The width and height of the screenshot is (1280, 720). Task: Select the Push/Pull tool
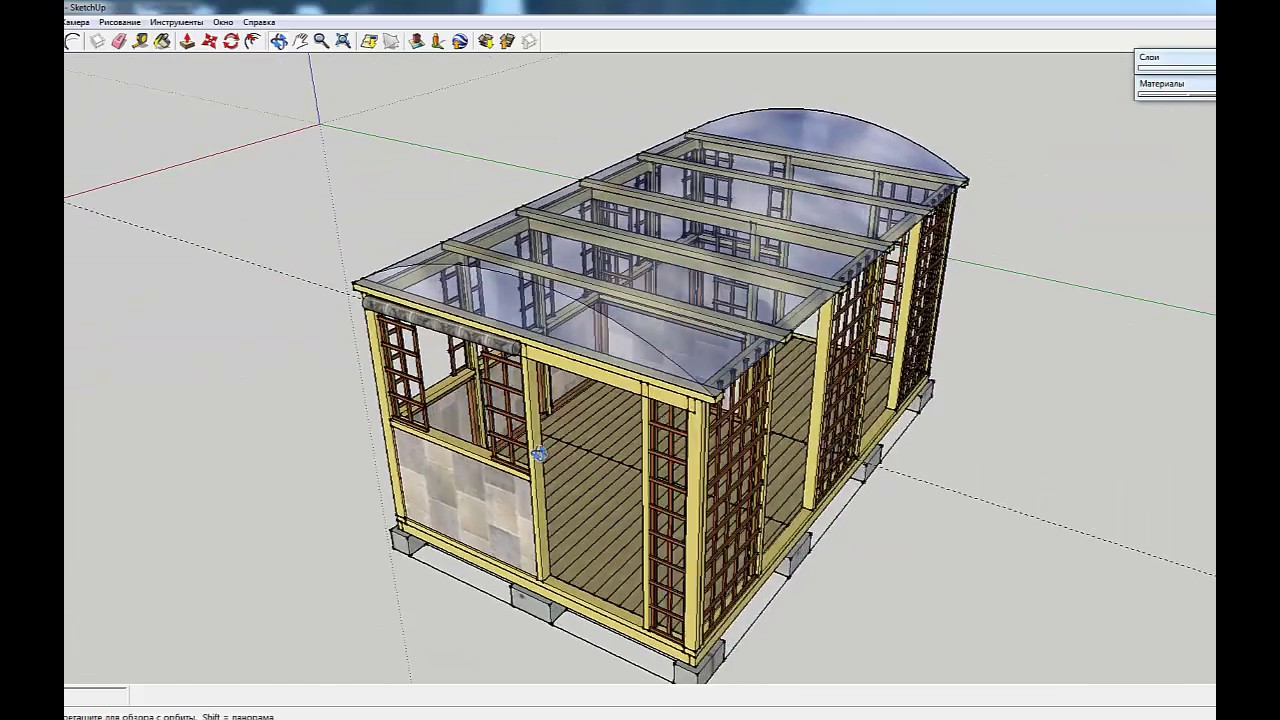[x=187, y=41]
